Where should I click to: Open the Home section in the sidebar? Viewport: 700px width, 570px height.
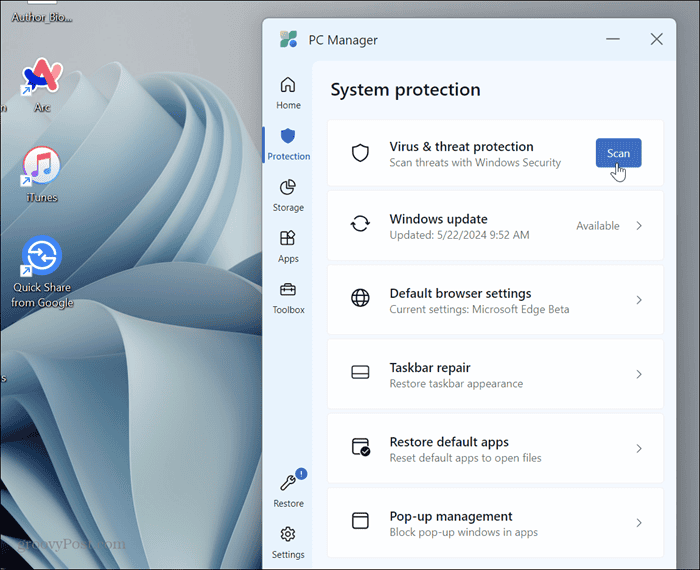click(288, 93)
